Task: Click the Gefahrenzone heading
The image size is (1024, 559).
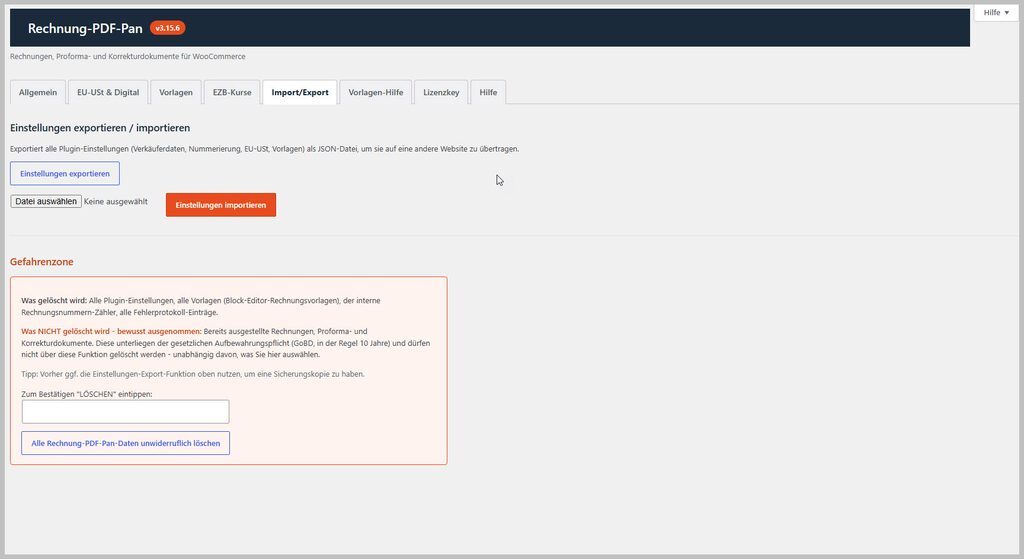Action: [x=42, y=262]
